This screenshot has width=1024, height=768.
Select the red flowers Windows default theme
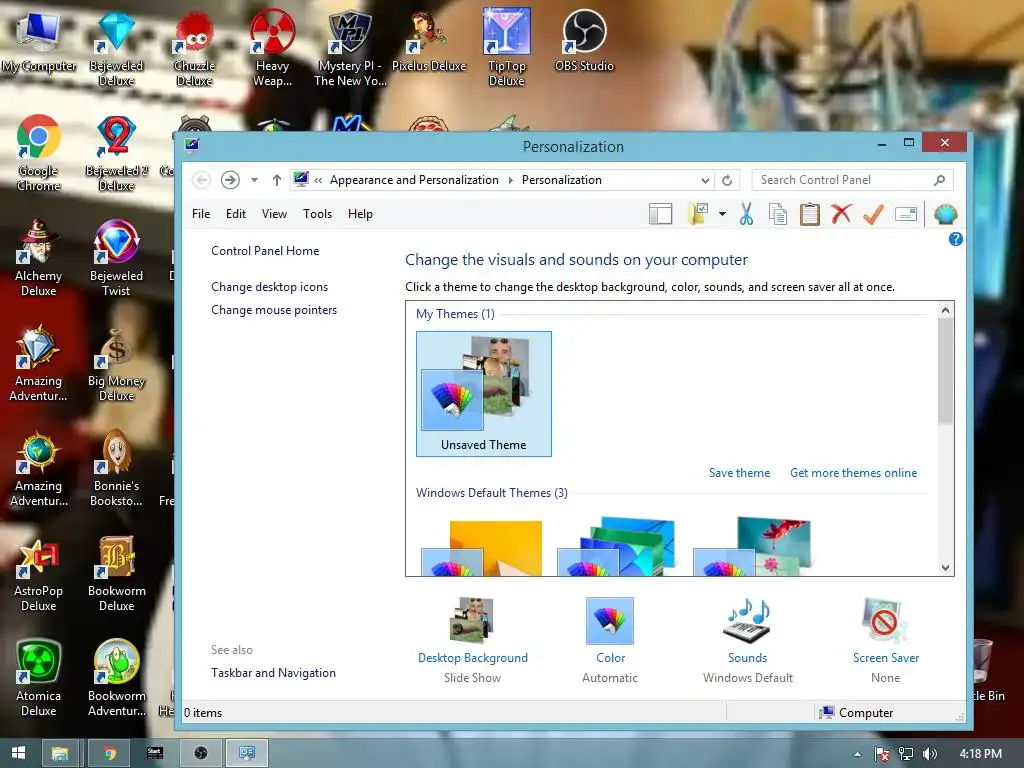click(752, 546)
